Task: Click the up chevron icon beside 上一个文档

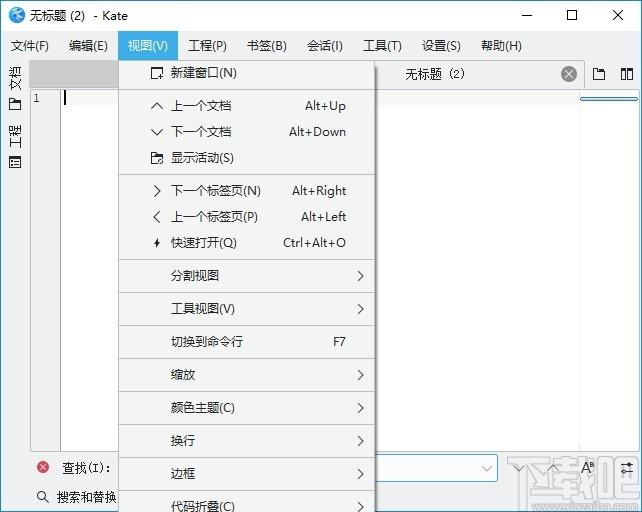Action: [157, 106]
